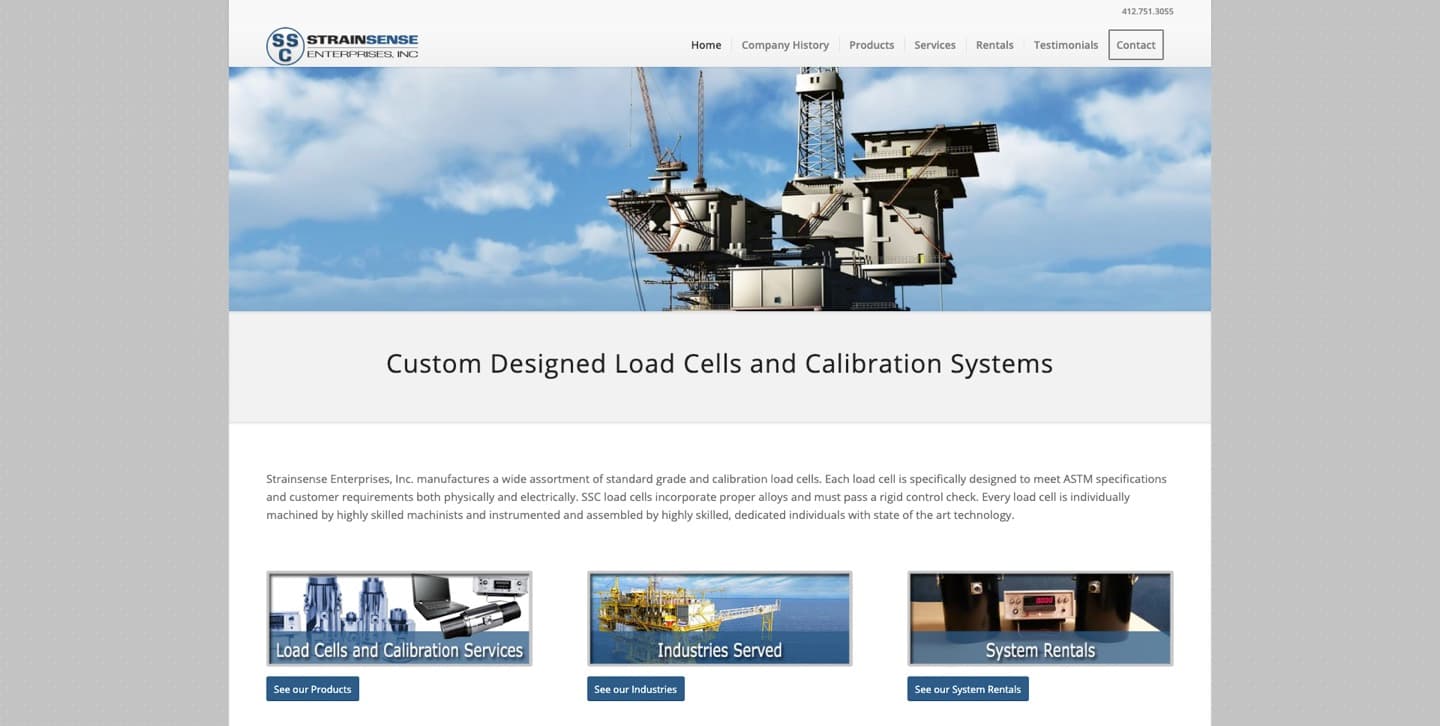The height and width of the screenshot is (726, 1440).
Task: Go to Company History page
Action: click(785, 45)
